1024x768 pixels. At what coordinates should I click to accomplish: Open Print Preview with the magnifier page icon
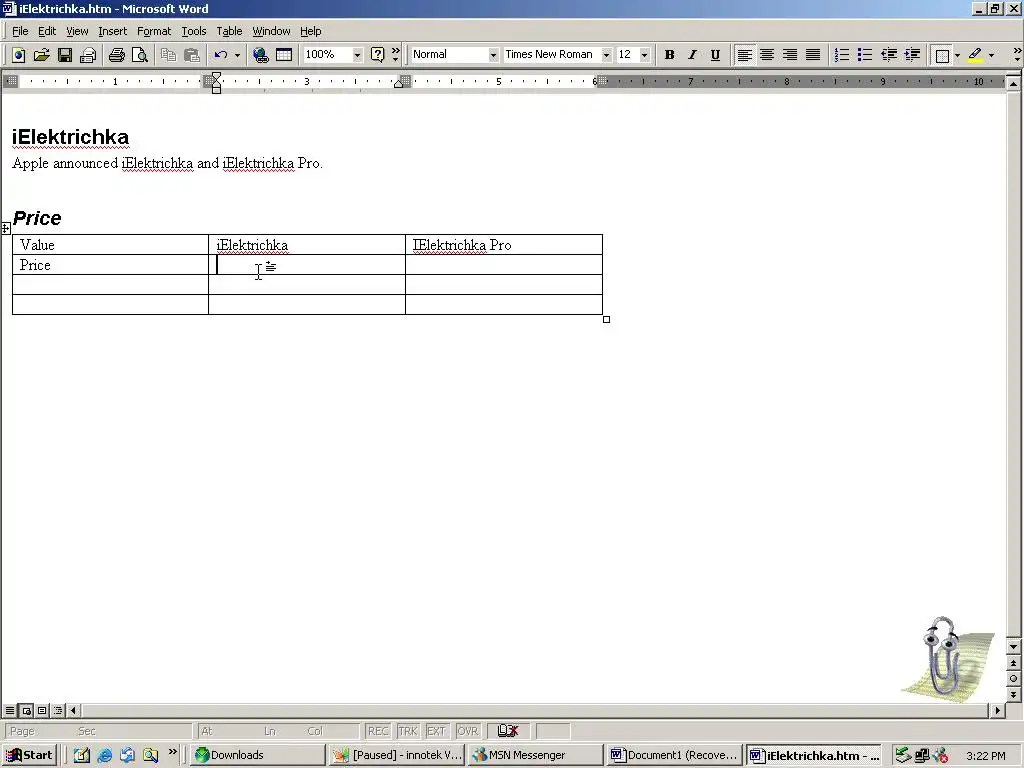point(140,55)
